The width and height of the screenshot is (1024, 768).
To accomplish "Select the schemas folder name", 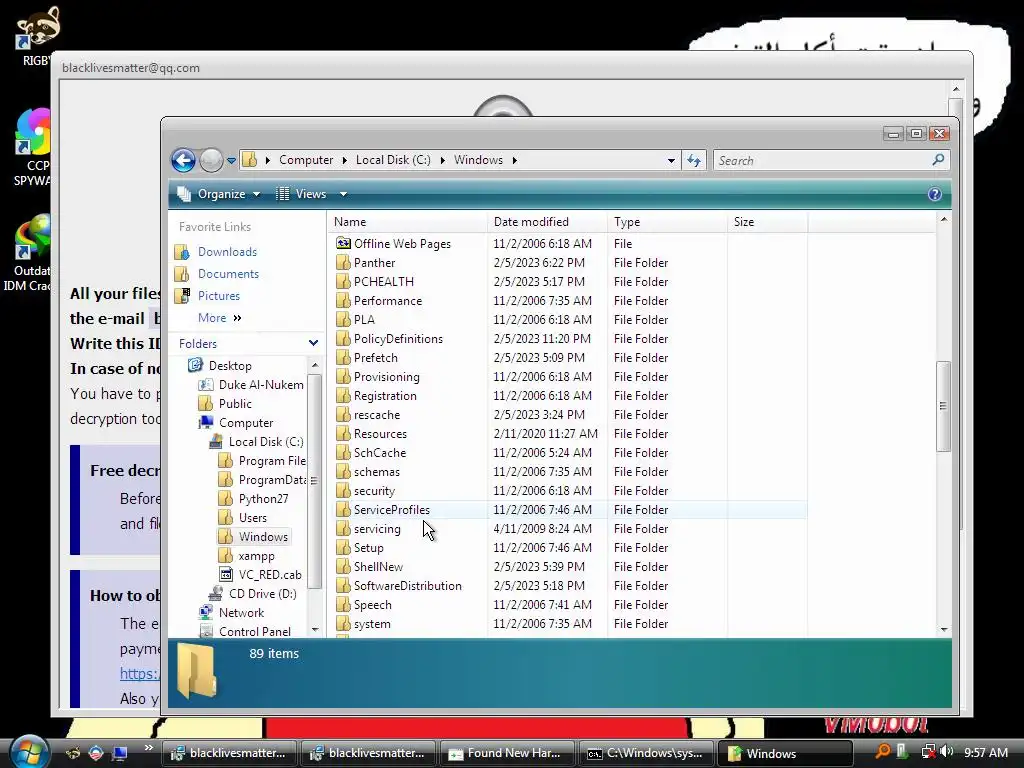I will pyautogui.click(x=376, y=472).
